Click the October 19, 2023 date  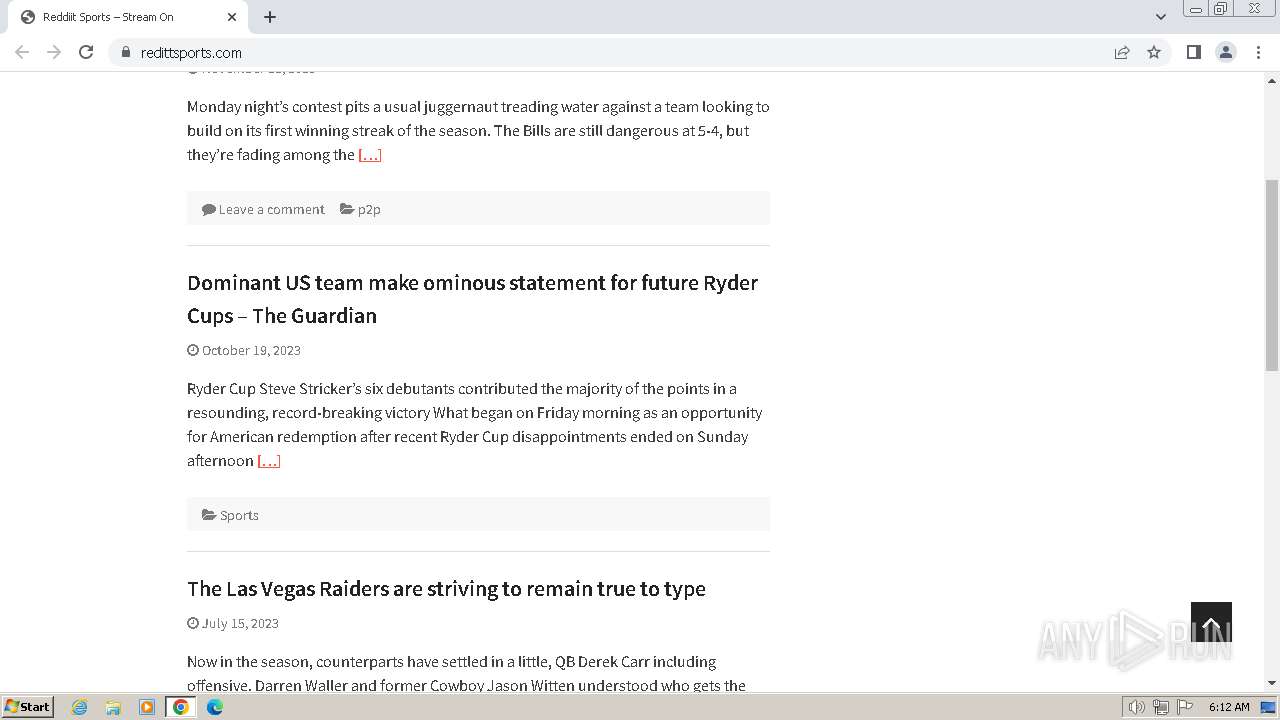tap(251, 350)
